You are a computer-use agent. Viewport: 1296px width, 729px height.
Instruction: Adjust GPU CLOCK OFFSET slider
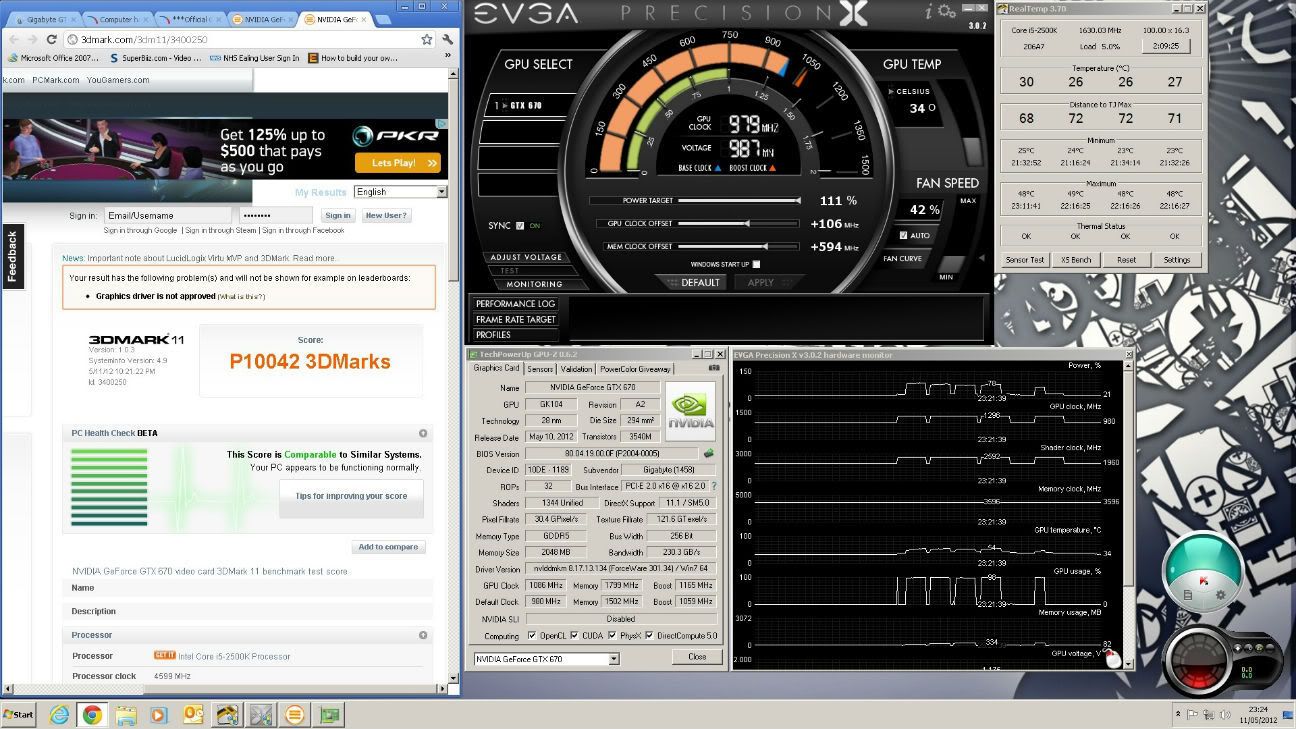tap(738, 224)
